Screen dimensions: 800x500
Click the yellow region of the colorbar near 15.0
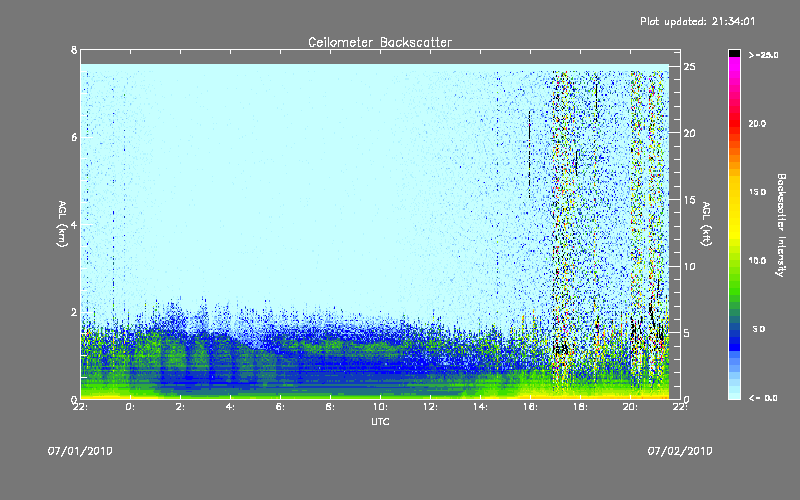(x=734, y=193)
